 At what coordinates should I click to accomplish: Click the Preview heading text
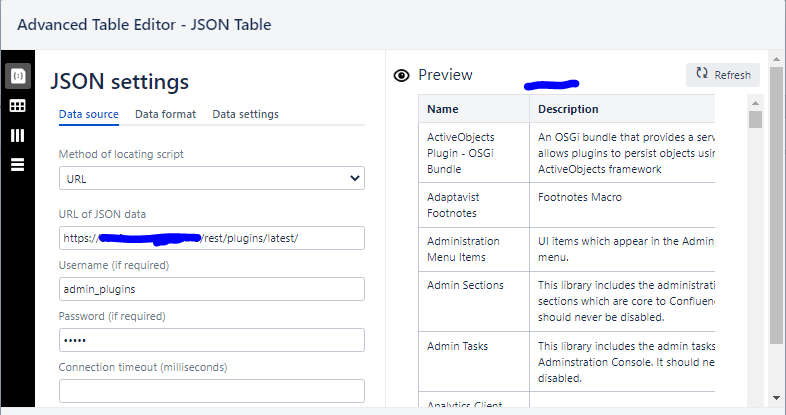pyautogui.click(x=445, y=75)
